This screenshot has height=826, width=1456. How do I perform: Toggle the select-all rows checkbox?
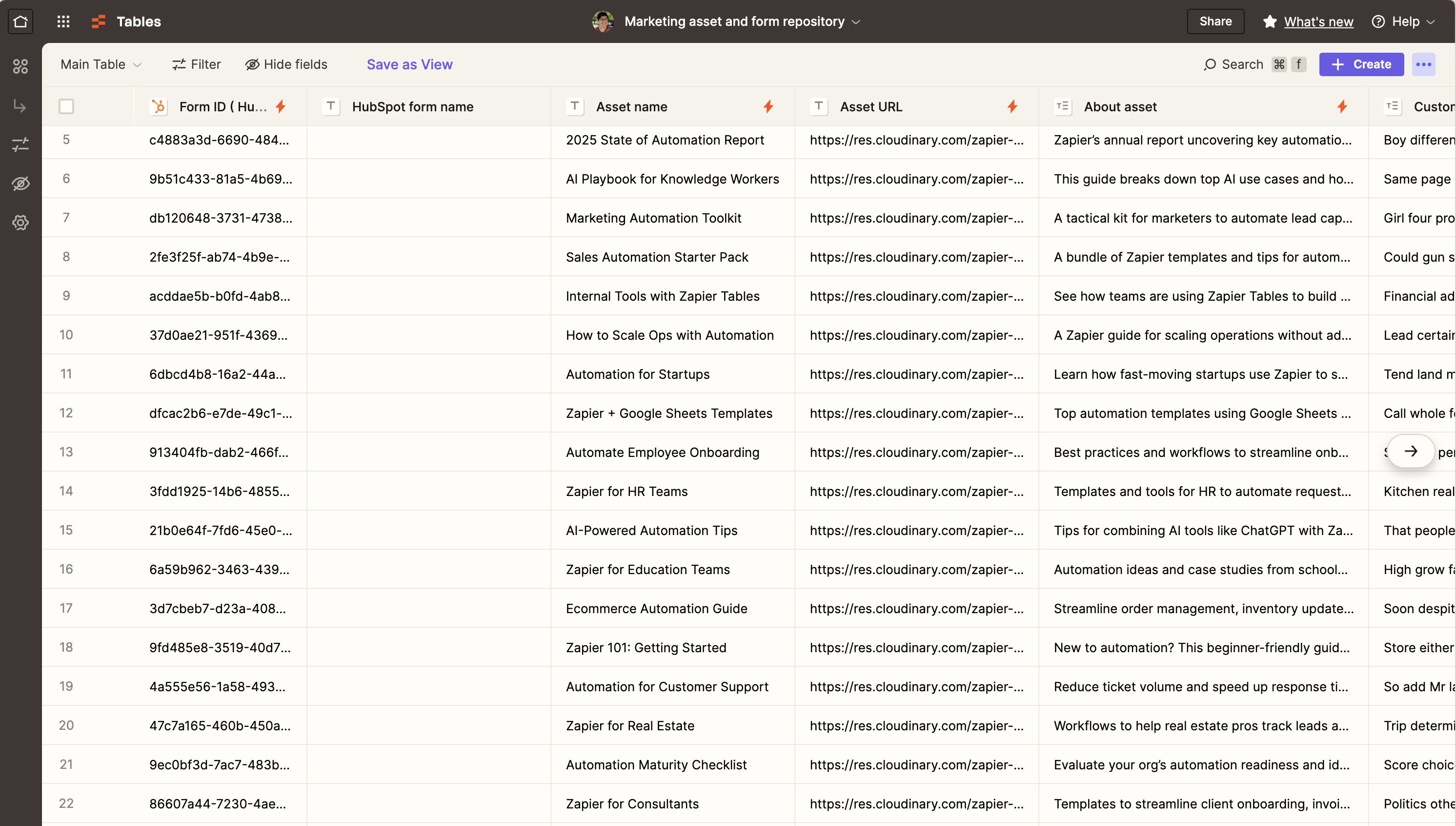[66, 106]
